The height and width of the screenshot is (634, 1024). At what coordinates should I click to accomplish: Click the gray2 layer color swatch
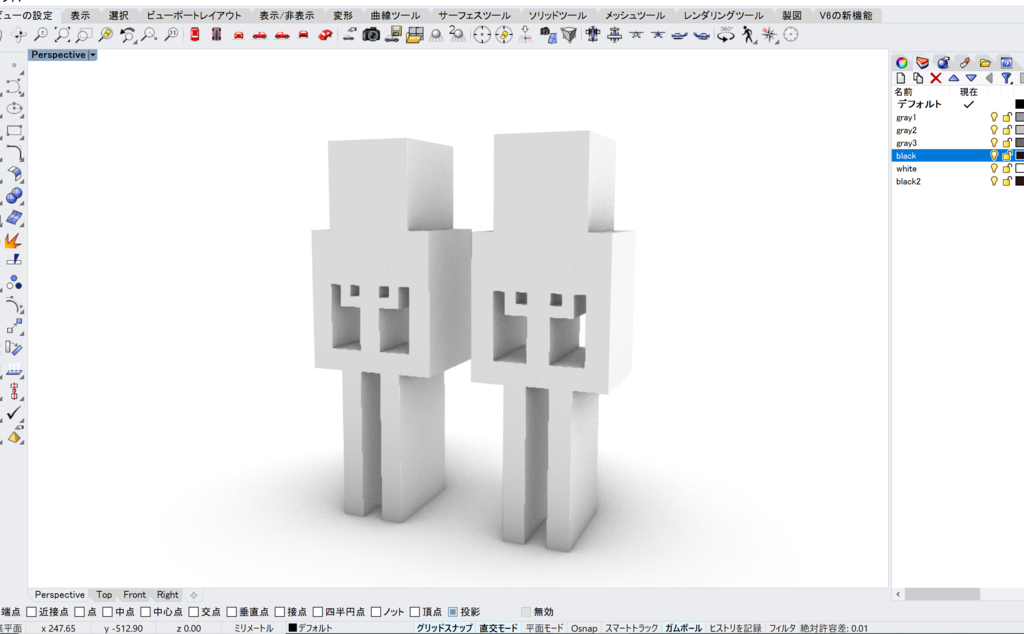click(x=1019, y=131)
